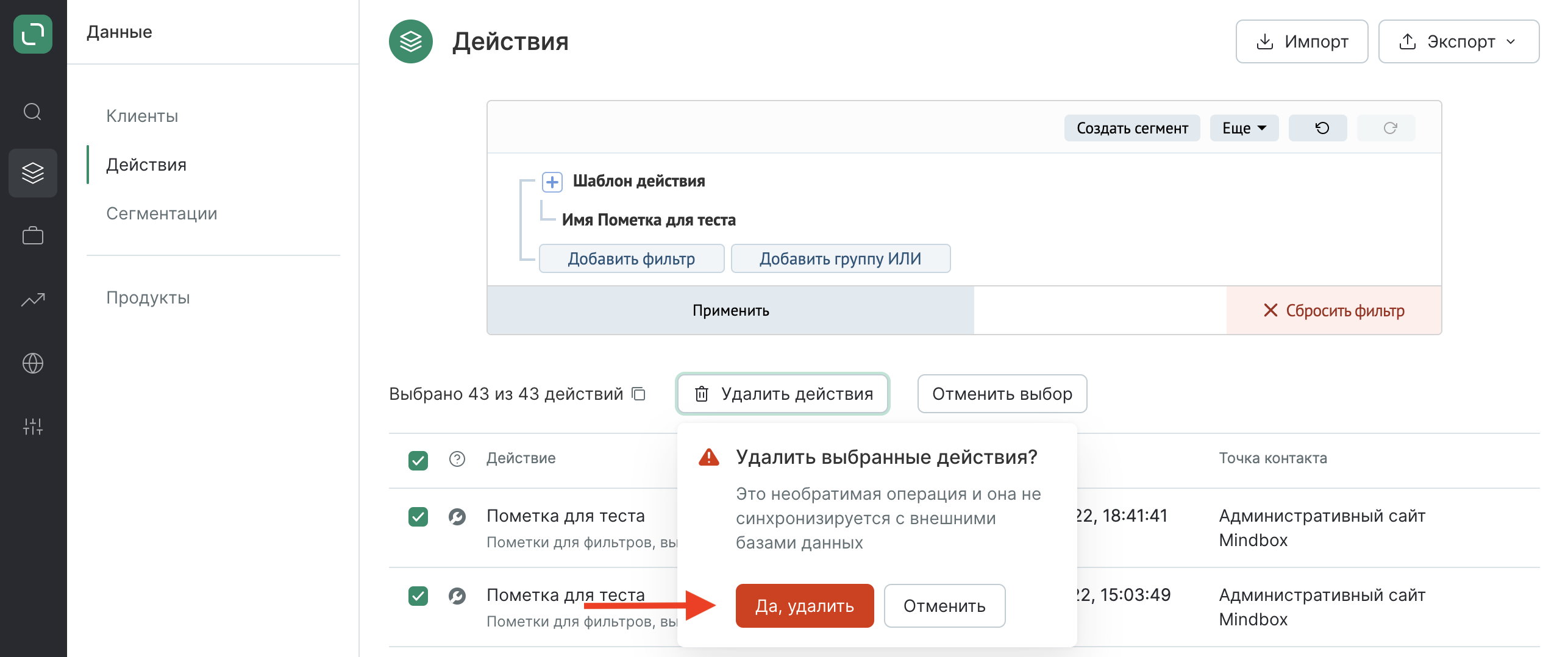Select Действия in the side menu
The height and width of the screenshot is (657, 1568).
146,165
